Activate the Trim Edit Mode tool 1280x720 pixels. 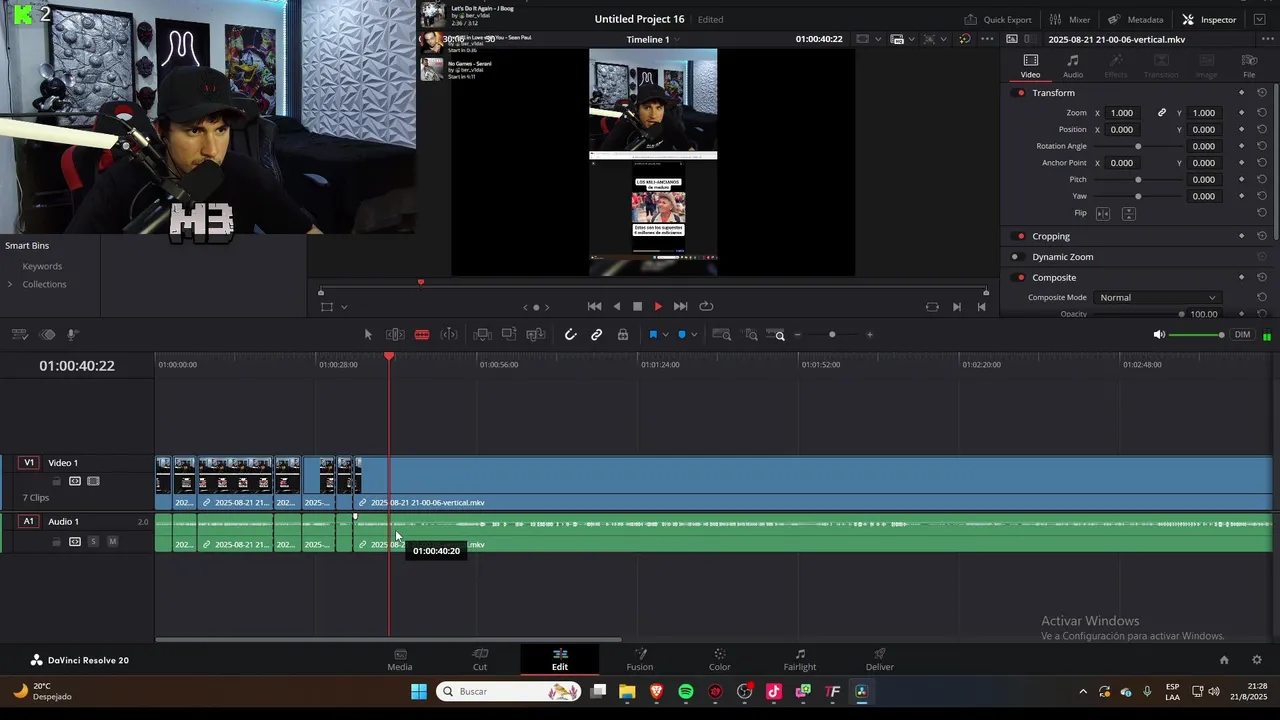pyautogui.click(x=395, y=335)
